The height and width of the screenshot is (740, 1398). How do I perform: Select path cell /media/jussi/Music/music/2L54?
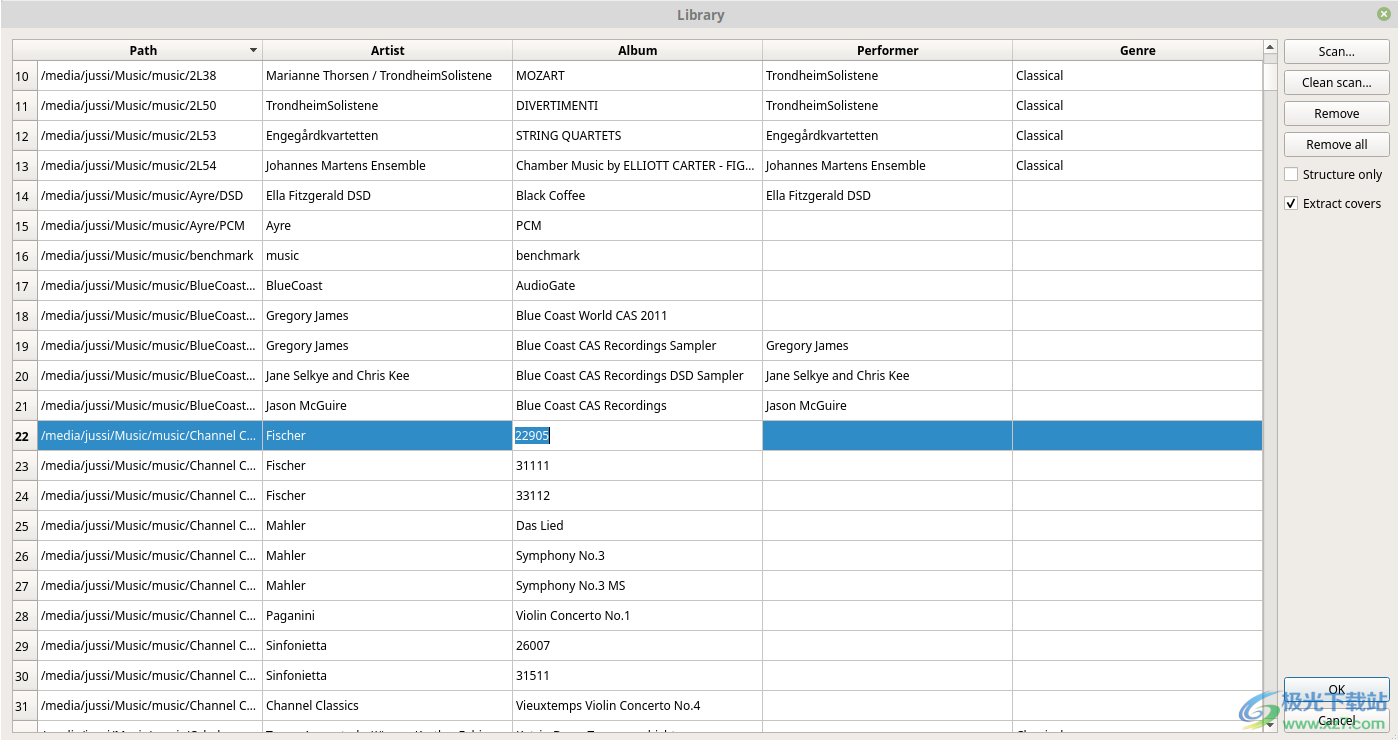click(x=150, y=166)
